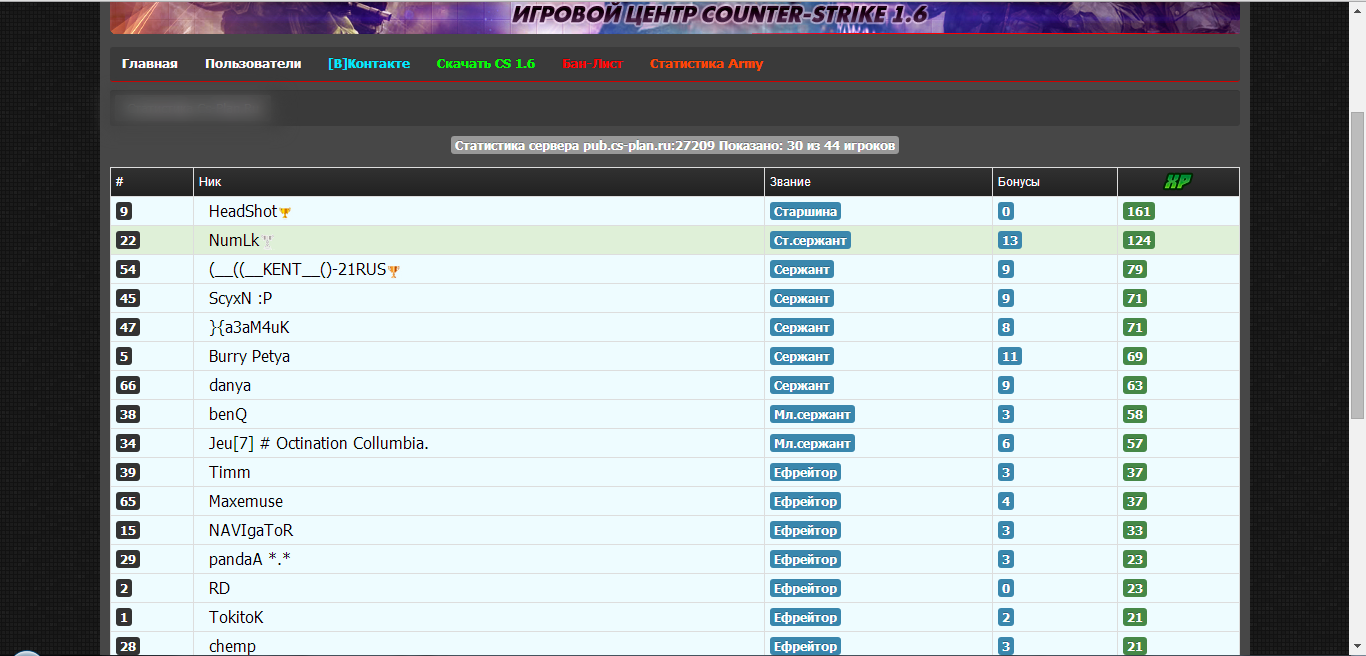Select player name NumLk
The height and width of the screenshot is (656, 1366).
(x=234, y=241)
